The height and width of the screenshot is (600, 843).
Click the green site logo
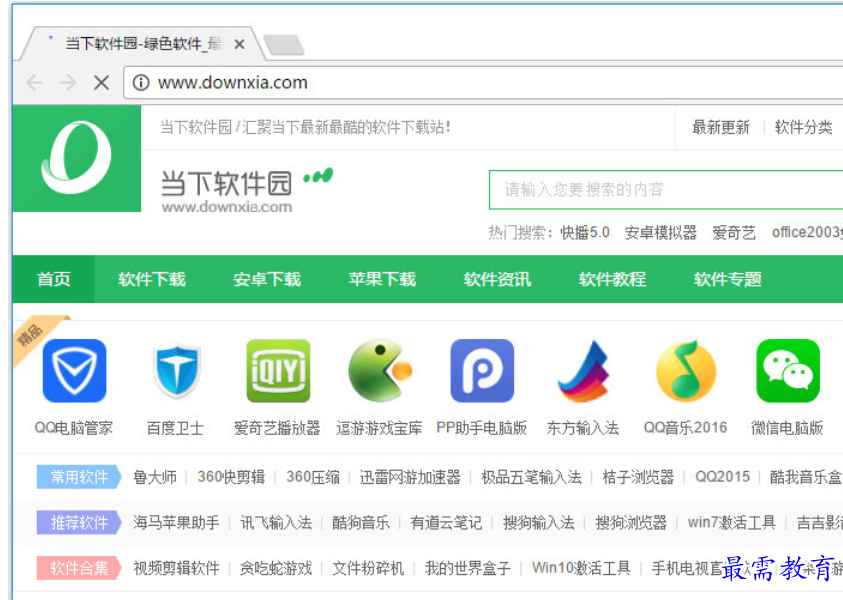77,158
